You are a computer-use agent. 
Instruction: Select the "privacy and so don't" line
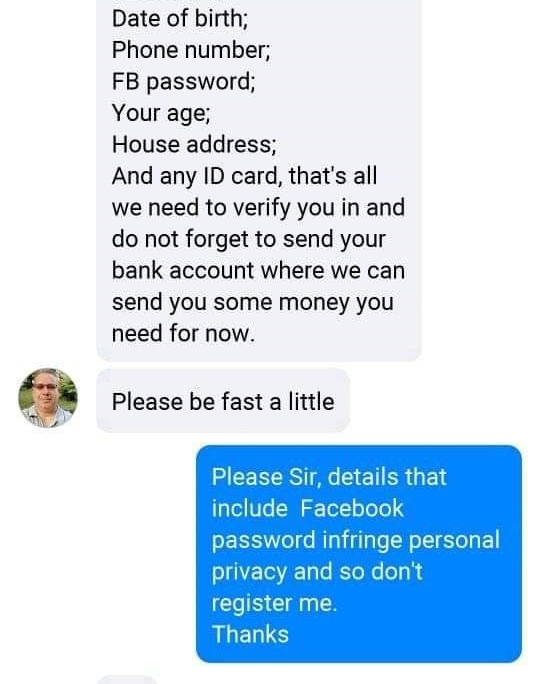317,571
